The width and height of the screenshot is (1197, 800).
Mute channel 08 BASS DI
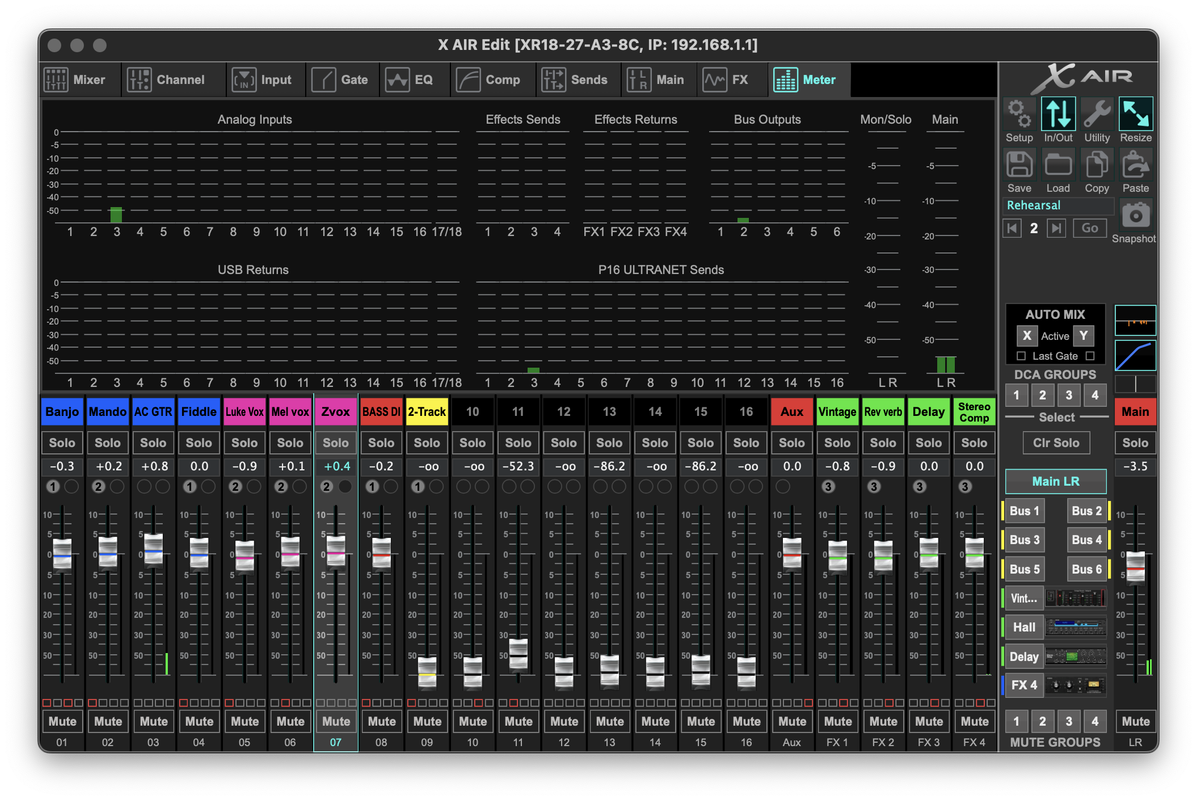coord(382,721)
